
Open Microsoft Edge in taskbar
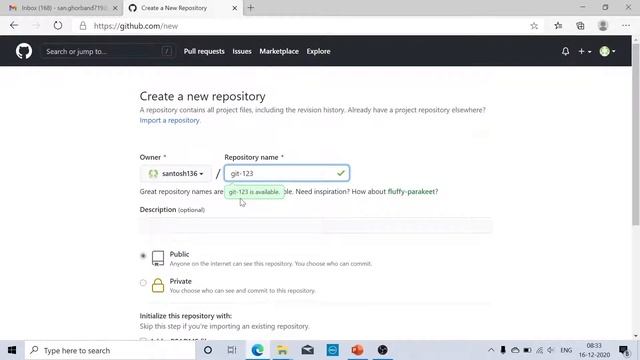point(258,350)
